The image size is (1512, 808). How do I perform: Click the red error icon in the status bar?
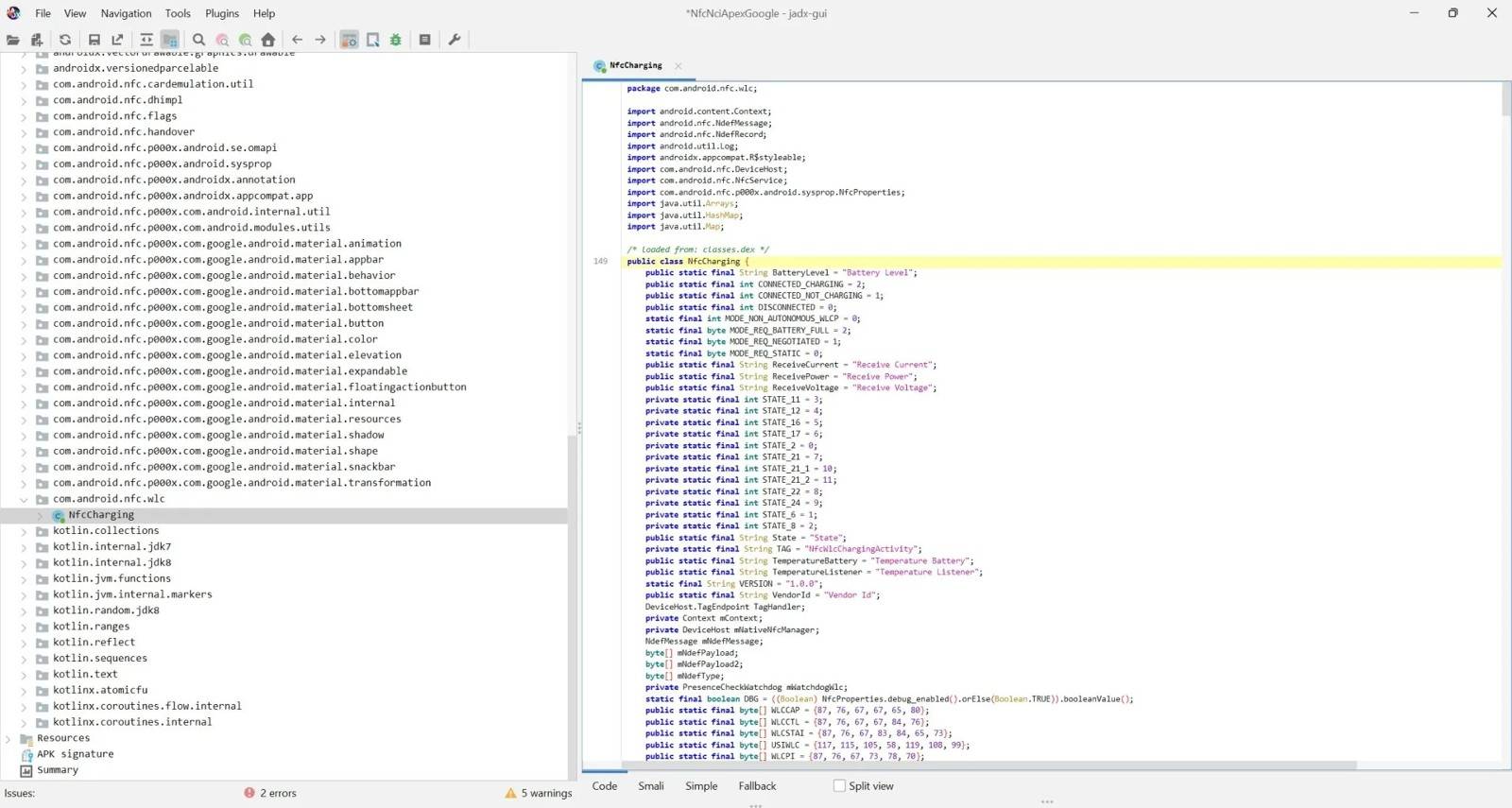click(x=249, y=793)
